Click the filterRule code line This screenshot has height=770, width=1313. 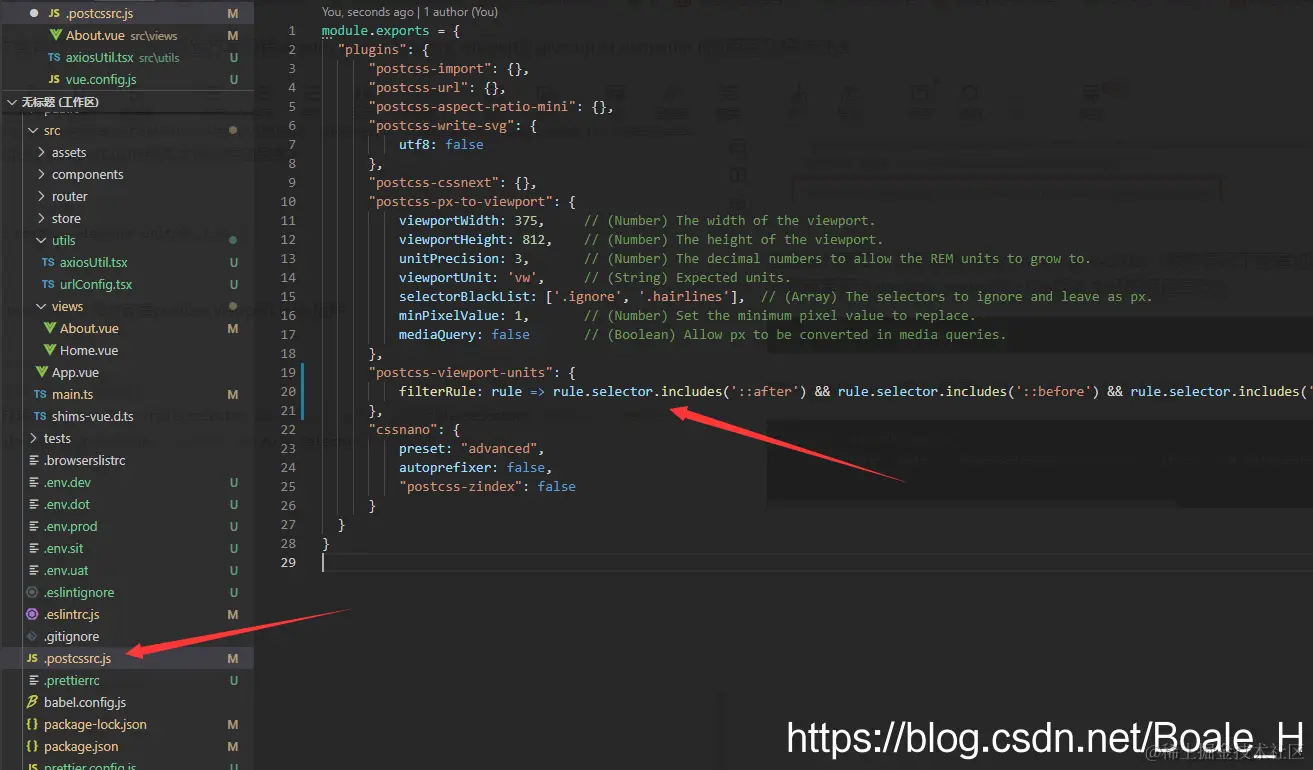(855, 391)
